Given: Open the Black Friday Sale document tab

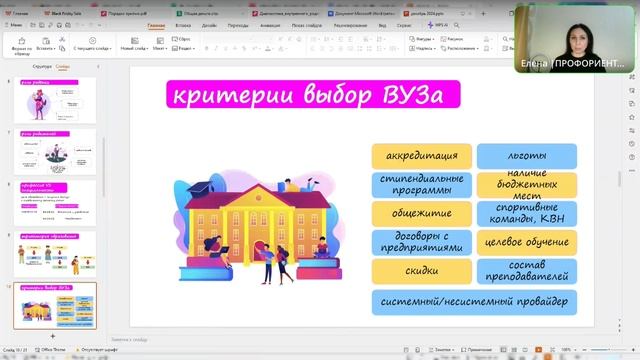Looking at the screenshot, I should (63, 13).
